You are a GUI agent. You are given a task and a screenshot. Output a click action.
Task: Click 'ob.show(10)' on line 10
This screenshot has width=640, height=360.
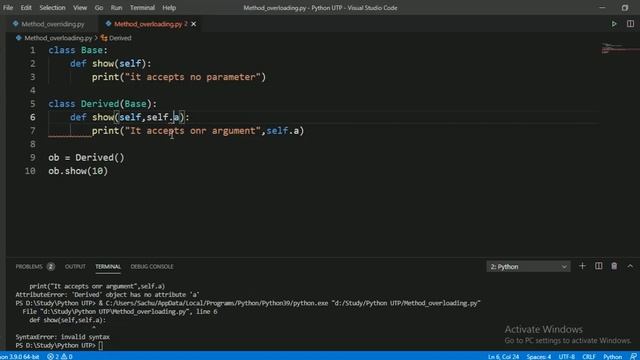pos(78,171)
